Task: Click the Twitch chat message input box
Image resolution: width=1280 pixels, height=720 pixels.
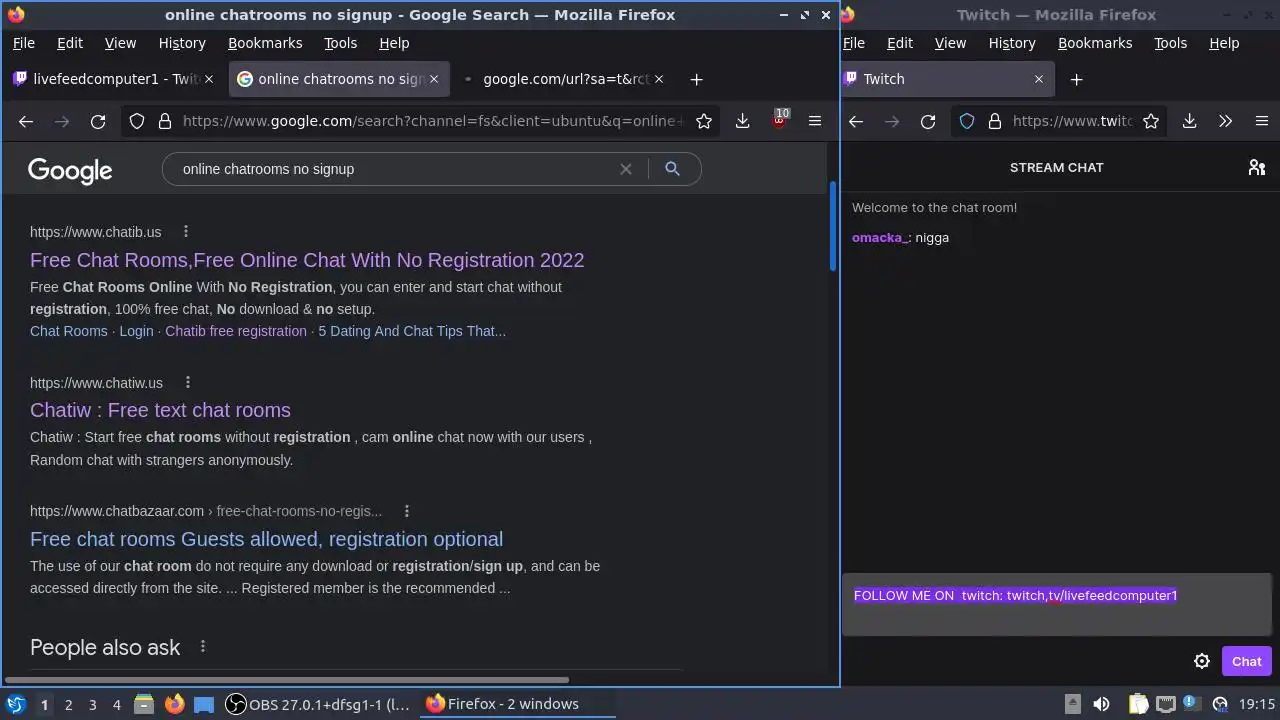Action: click(x=1057, y=605)
